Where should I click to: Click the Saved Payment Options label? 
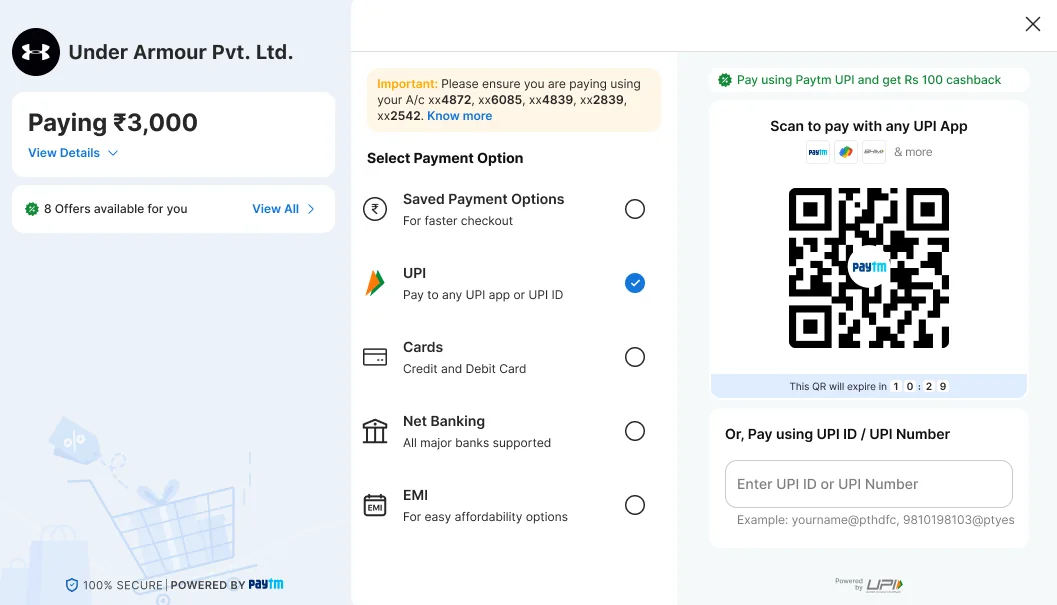(483, 200)
